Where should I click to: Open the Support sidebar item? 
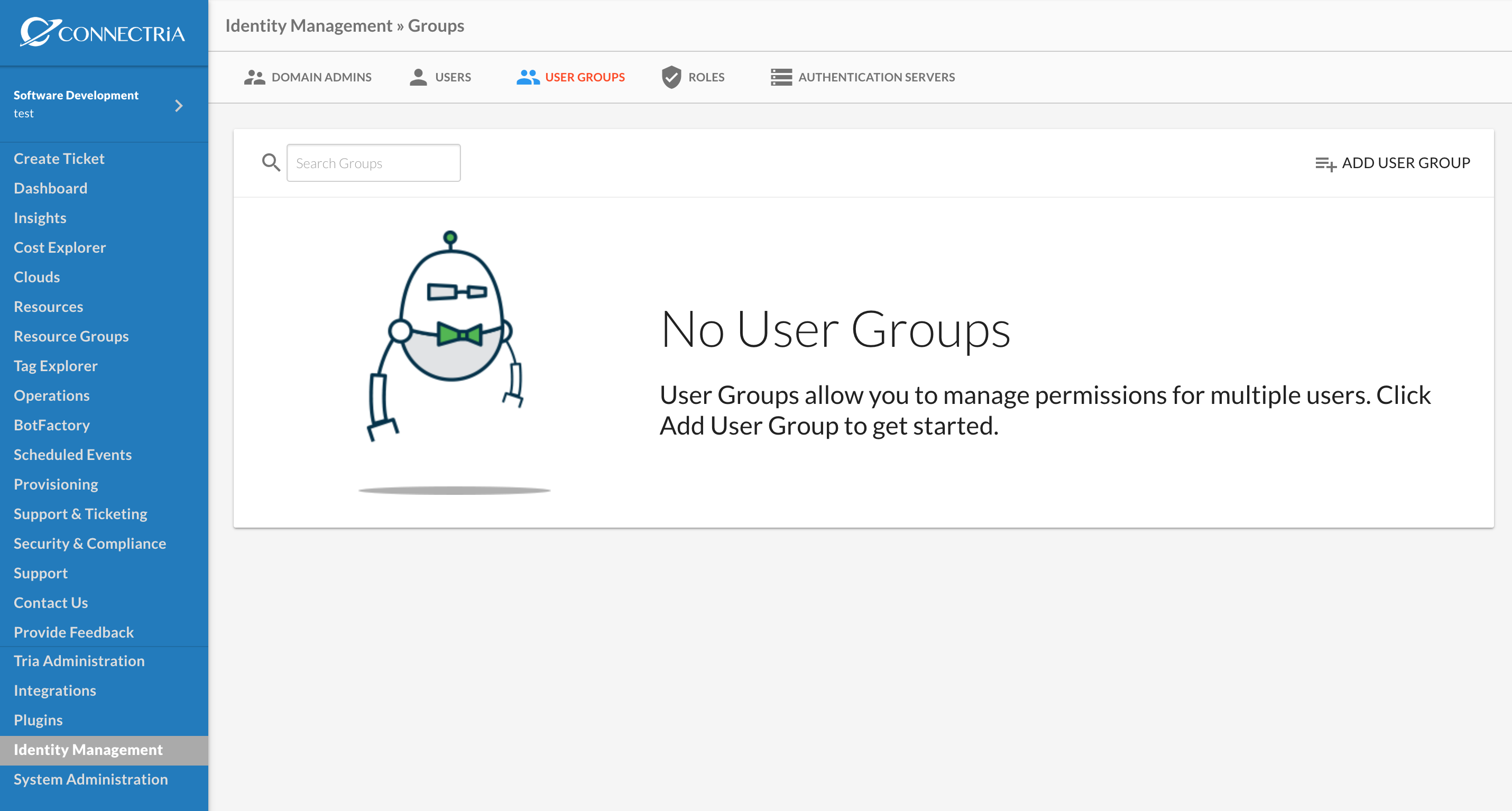tap(41, 573)
